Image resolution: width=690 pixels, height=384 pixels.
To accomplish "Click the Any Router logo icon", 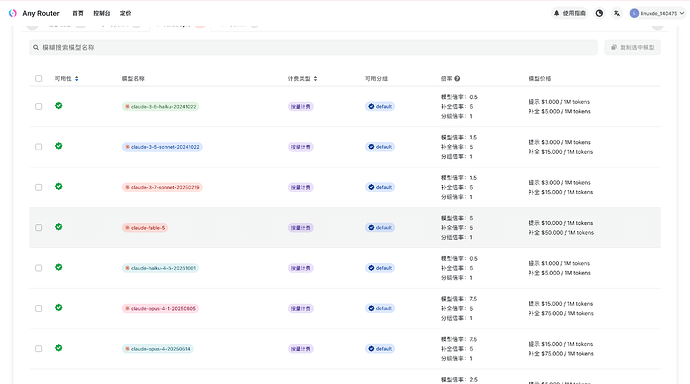I will coord(13,13).
